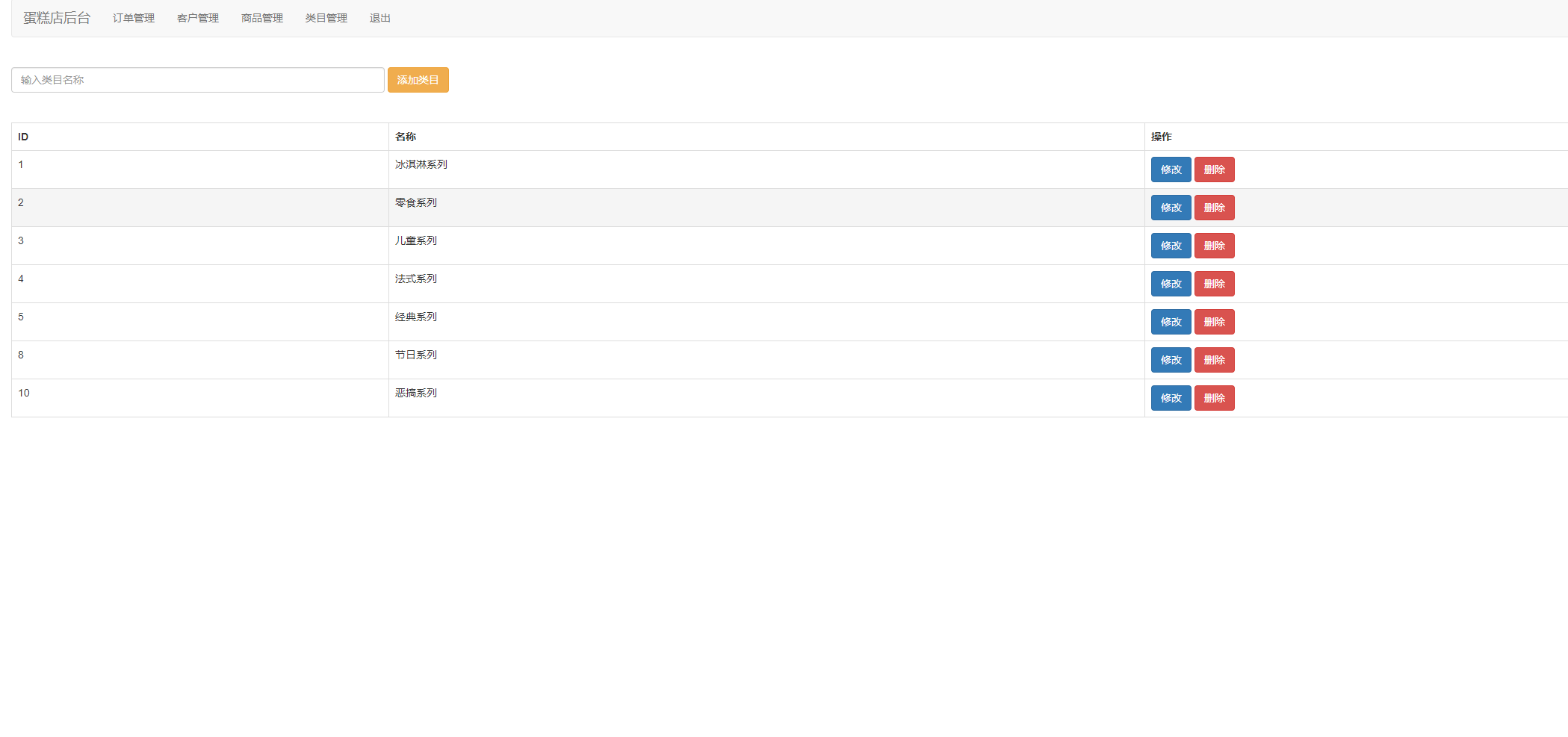Click 删除 for 节日系列
The image size is (1568, 737).
(x=1214, y=360)
